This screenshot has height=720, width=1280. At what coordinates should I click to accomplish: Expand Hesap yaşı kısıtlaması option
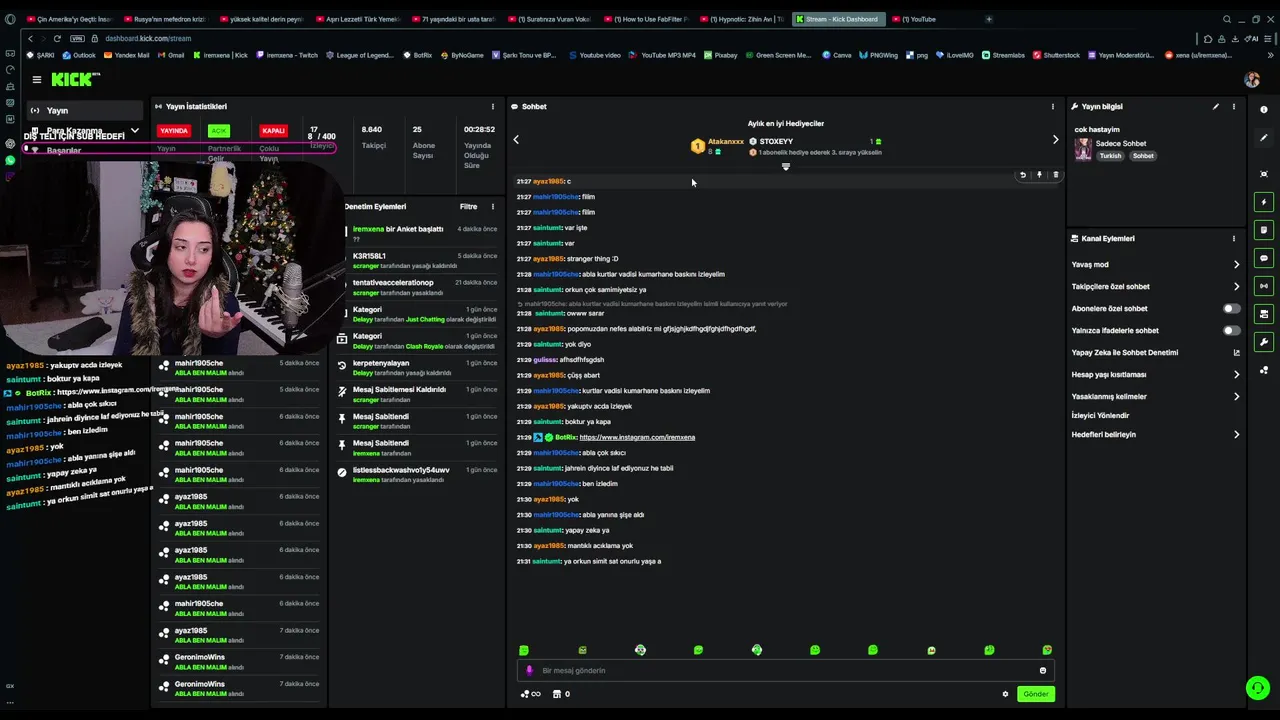click(1236, 375)
